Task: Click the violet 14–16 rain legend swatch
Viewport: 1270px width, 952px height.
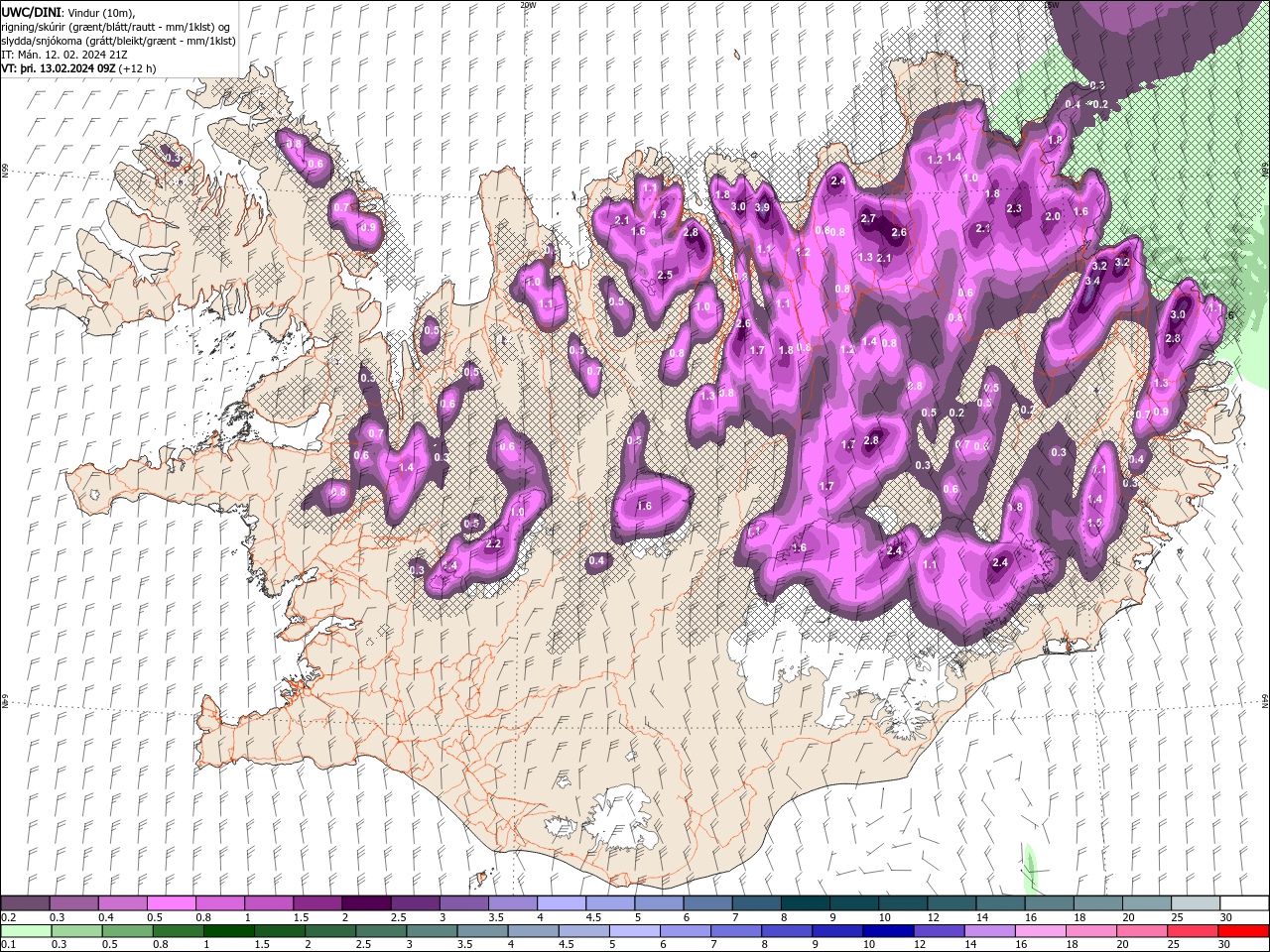Action: (990, 931)
